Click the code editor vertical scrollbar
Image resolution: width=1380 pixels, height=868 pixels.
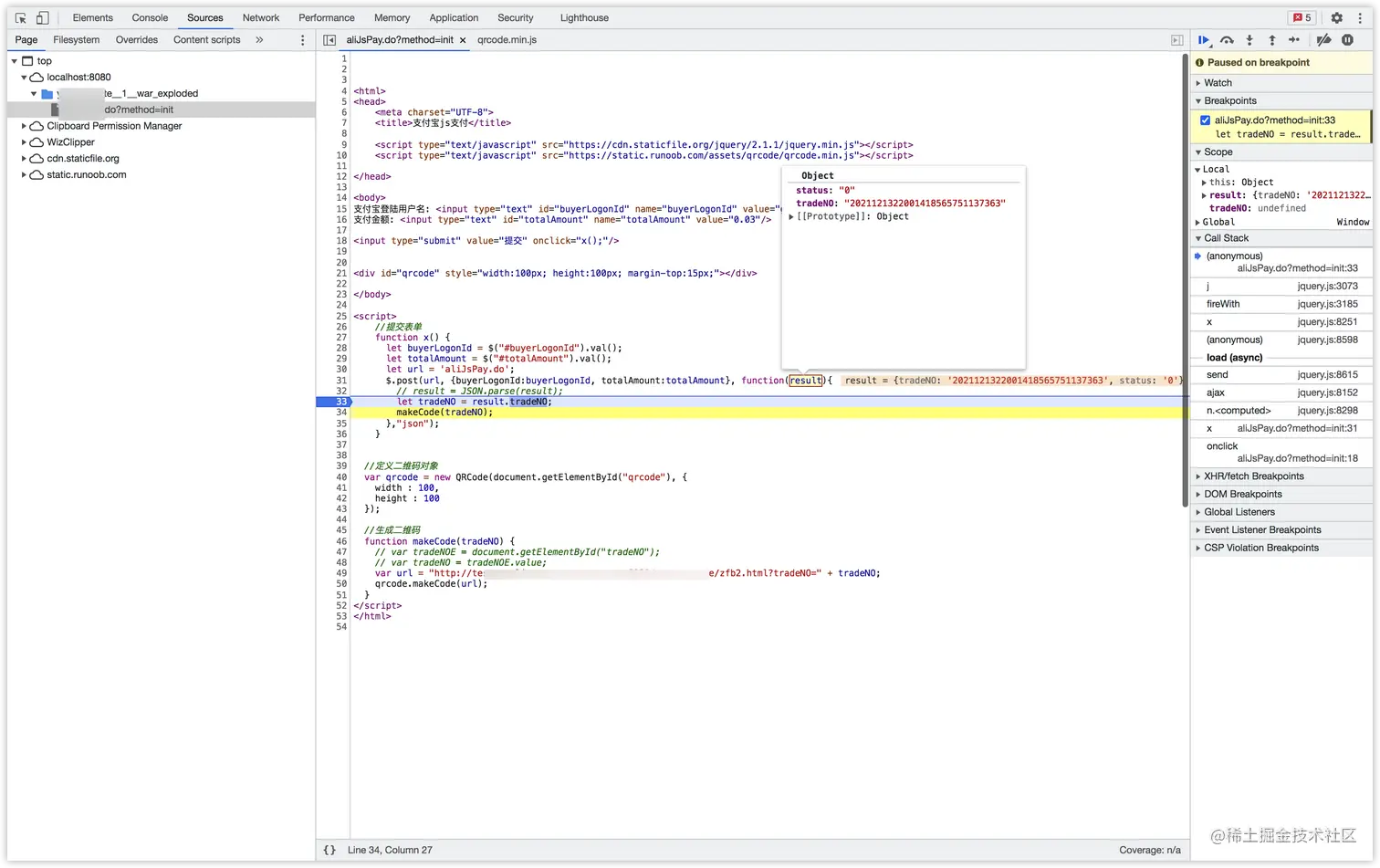[x=1185, y=278]
